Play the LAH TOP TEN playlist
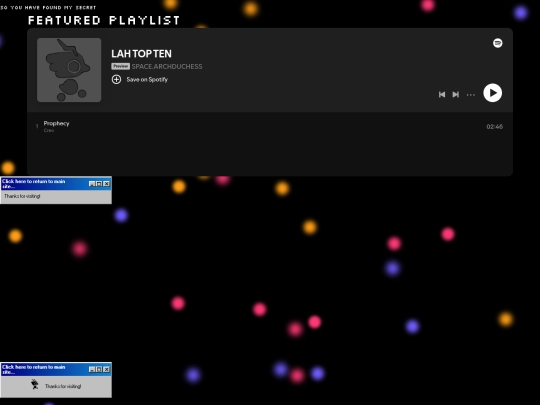 (x=492, y=93)
